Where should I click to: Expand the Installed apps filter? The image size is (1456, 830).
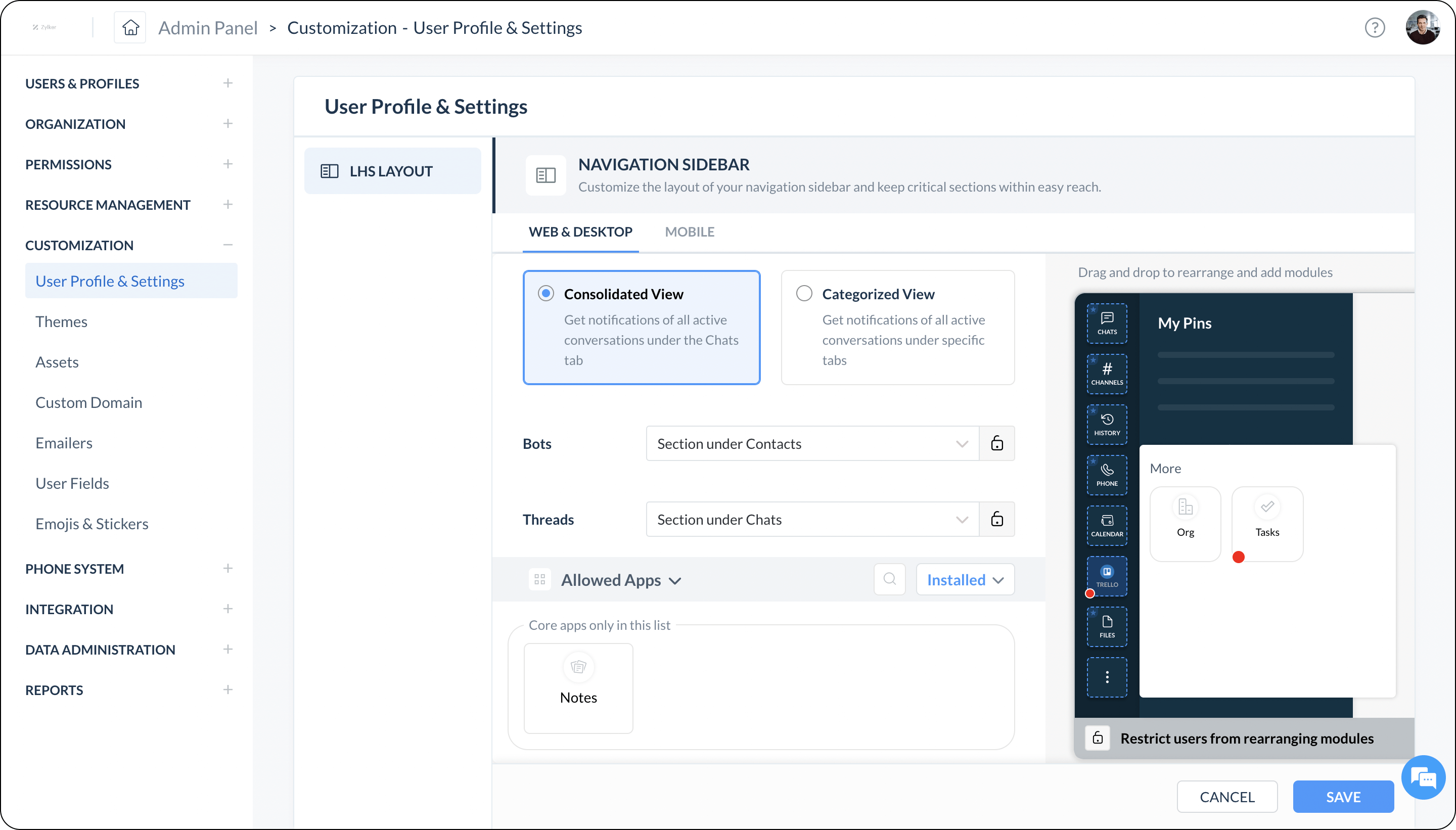(x=964, y=579)
